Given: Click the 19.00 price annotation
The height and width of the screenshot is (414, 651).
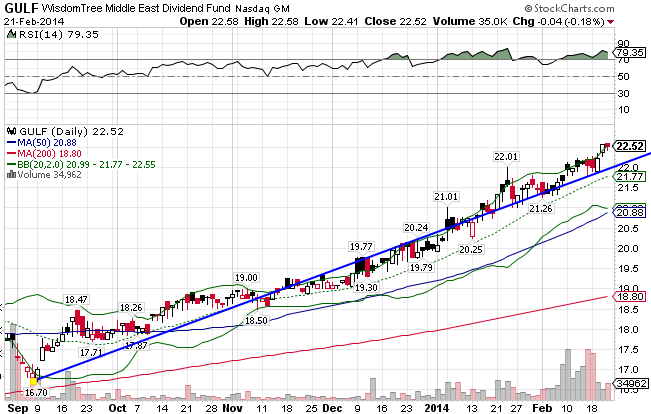Looking at the screenshot, I should (x=246, y=277).
